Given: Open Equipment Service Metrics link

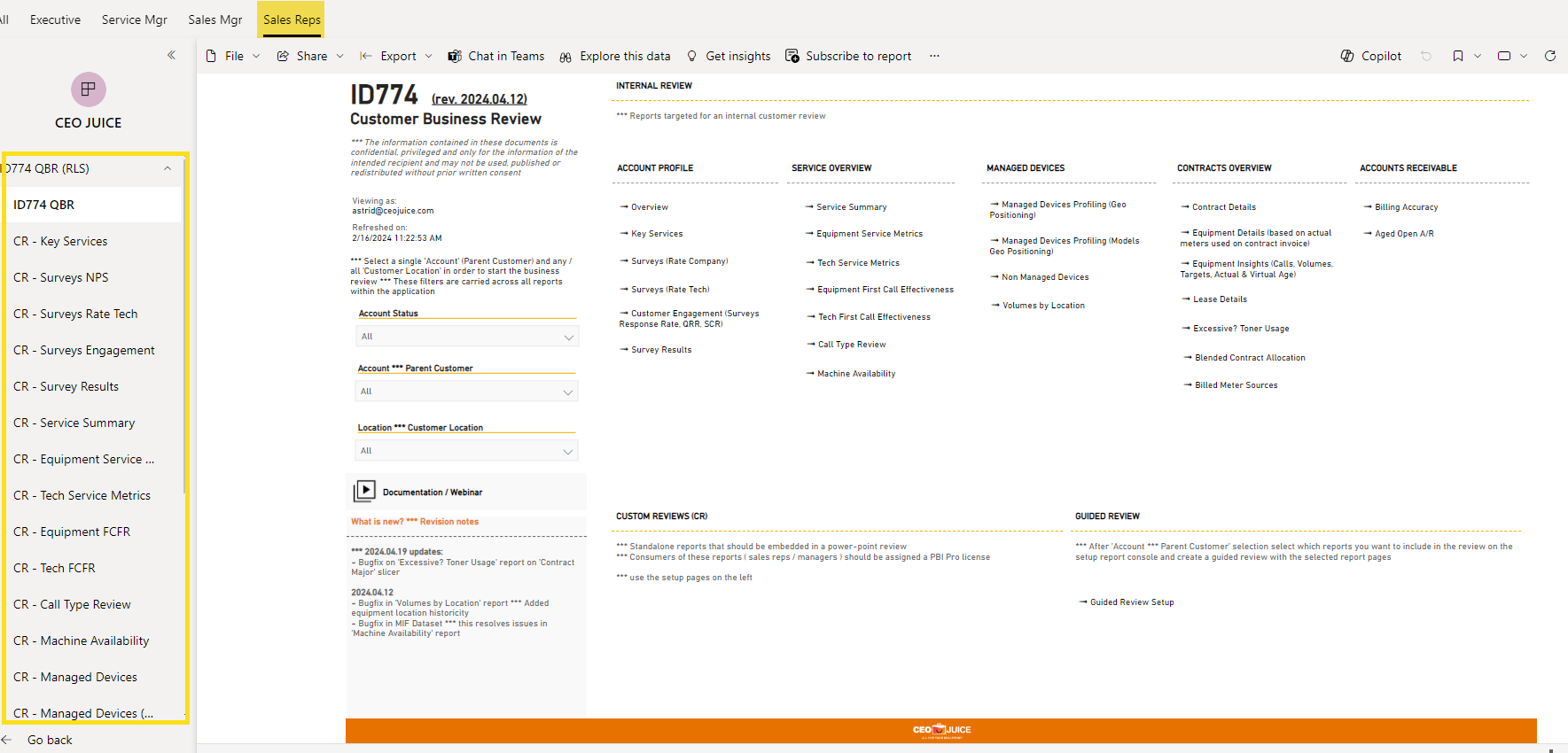Looking at the screenshot, I should pos(863,234).
